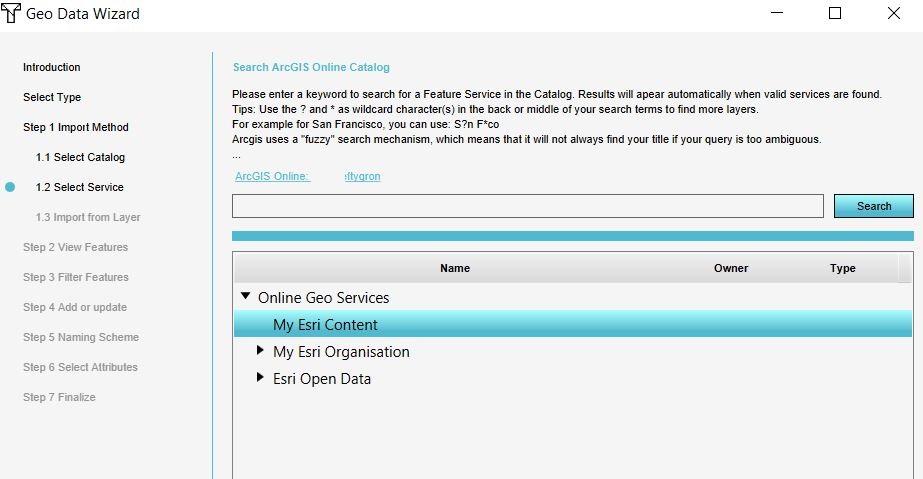Click the Geo Data Wizard logo icon
The width and height of the screenshot is (923, 479).
[x=12, y=14]
